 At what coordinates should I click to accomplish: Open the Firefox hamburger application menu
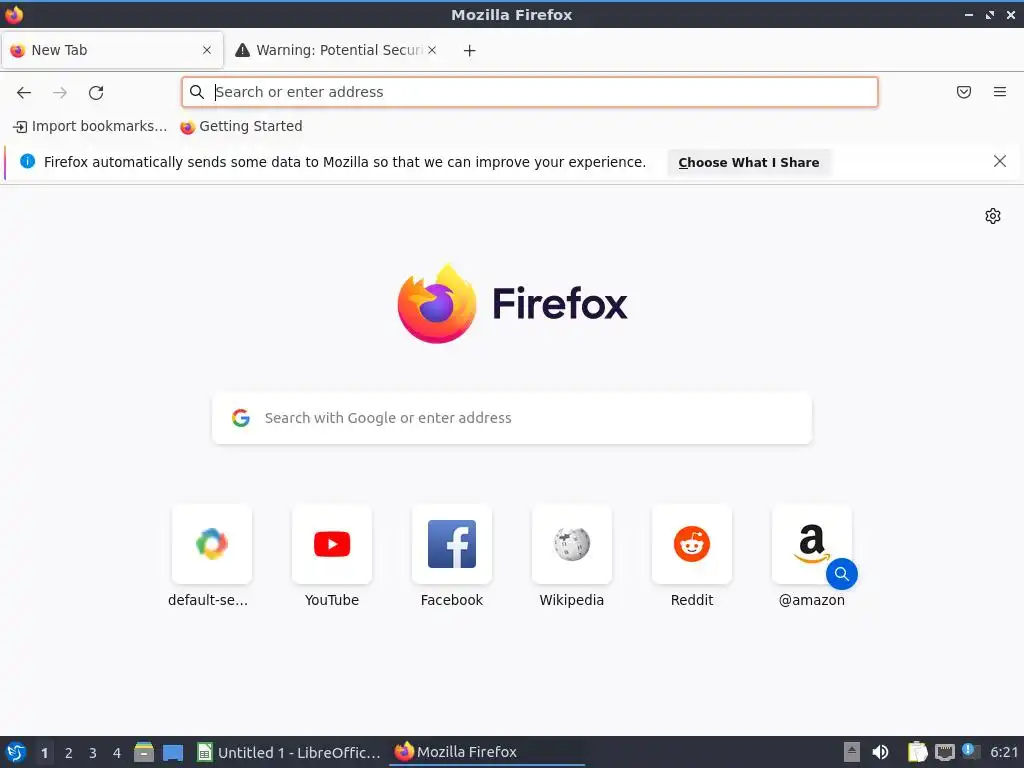click(1000, 92)
